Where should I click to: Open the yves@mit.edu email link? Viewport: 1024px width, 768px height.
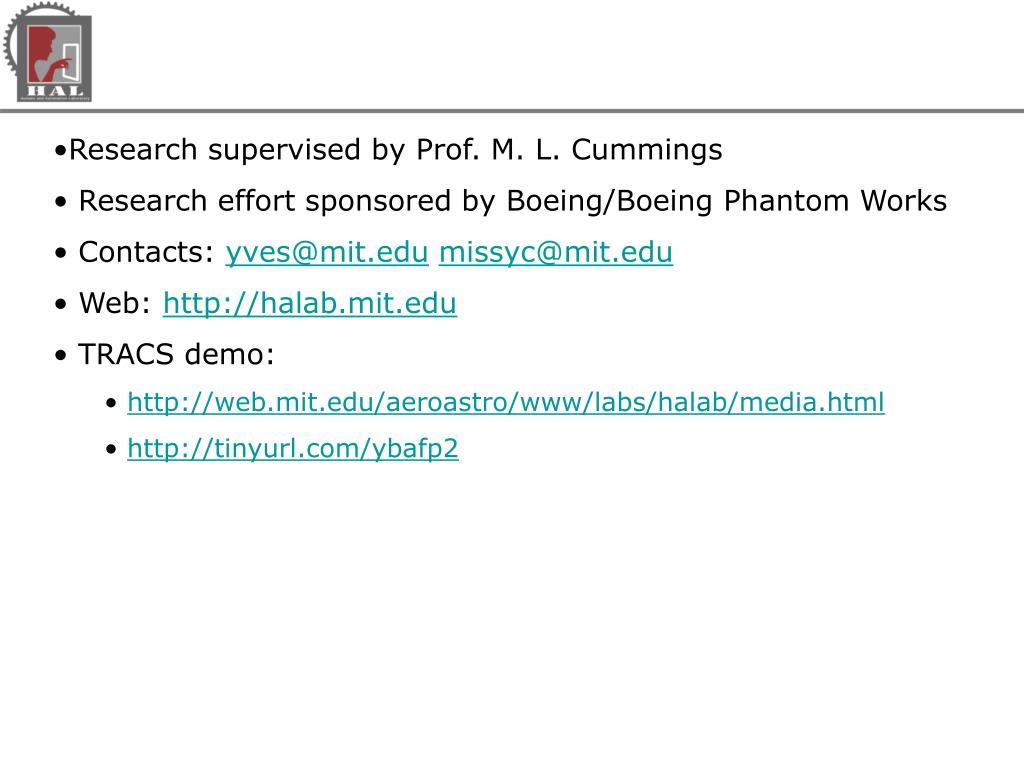(327, 253)
